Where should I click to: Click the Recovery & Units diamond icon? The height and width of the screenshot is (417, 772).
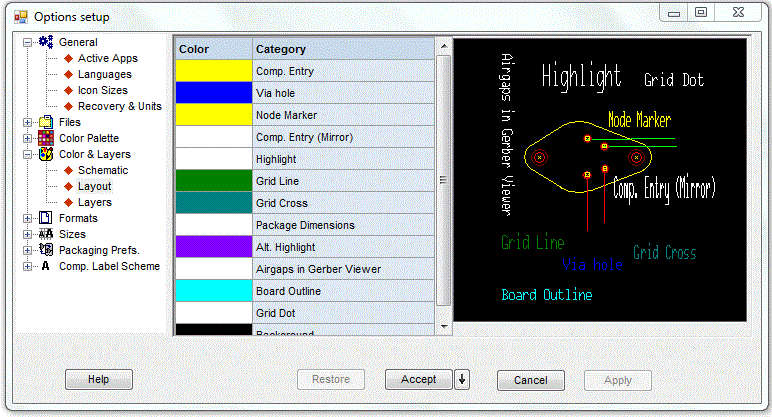click(68, 106)
